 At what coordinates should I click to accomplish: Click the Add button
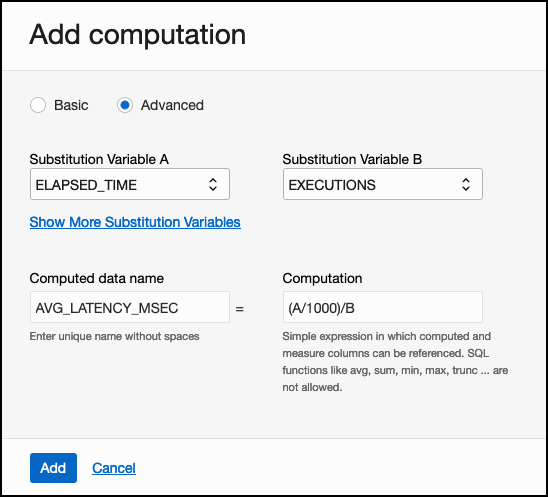(53, 468)
